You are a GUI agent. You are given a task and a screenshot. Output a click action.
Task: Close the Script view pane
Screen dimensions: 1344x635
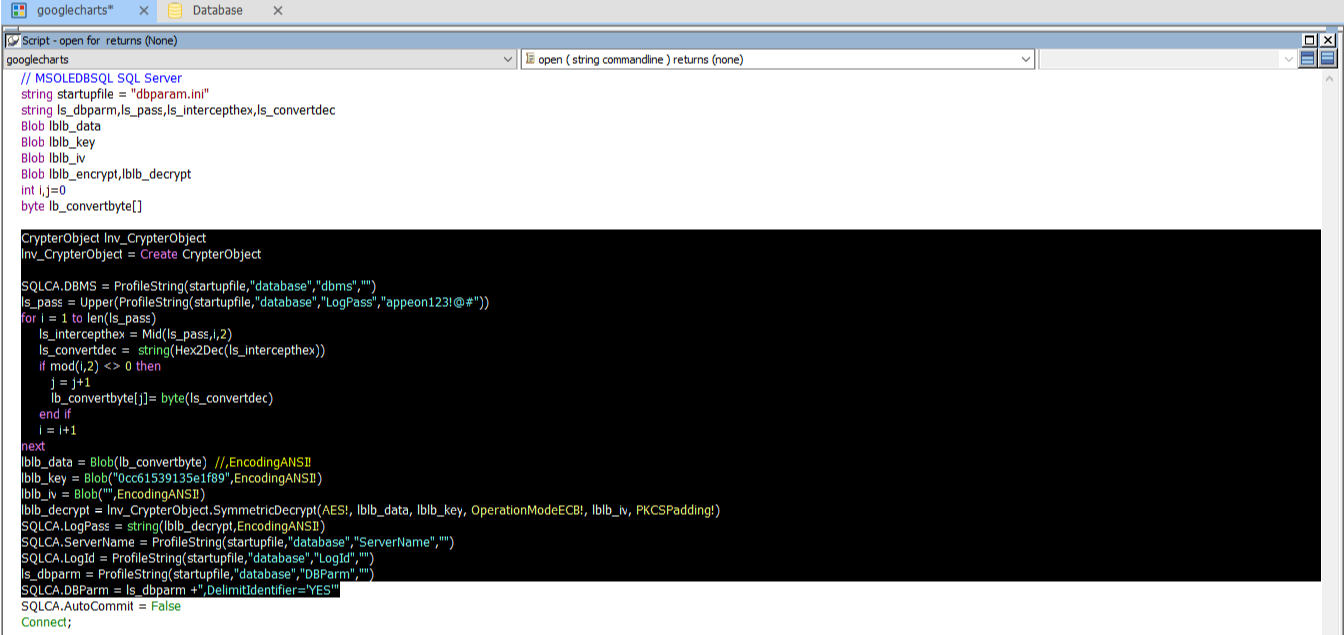click(1327, 41)
